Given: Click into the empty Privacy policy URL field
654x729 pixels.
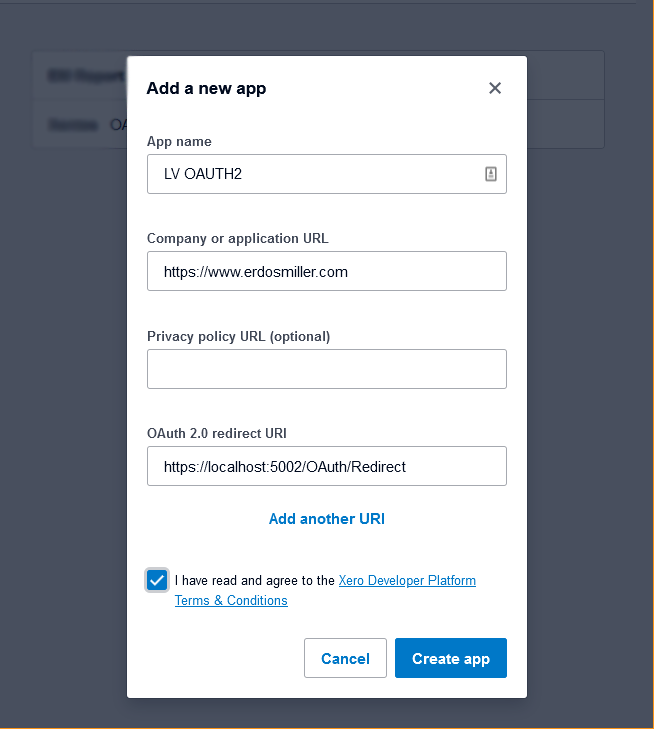Looking at the screenshot, I should click(x=327, y=369).
